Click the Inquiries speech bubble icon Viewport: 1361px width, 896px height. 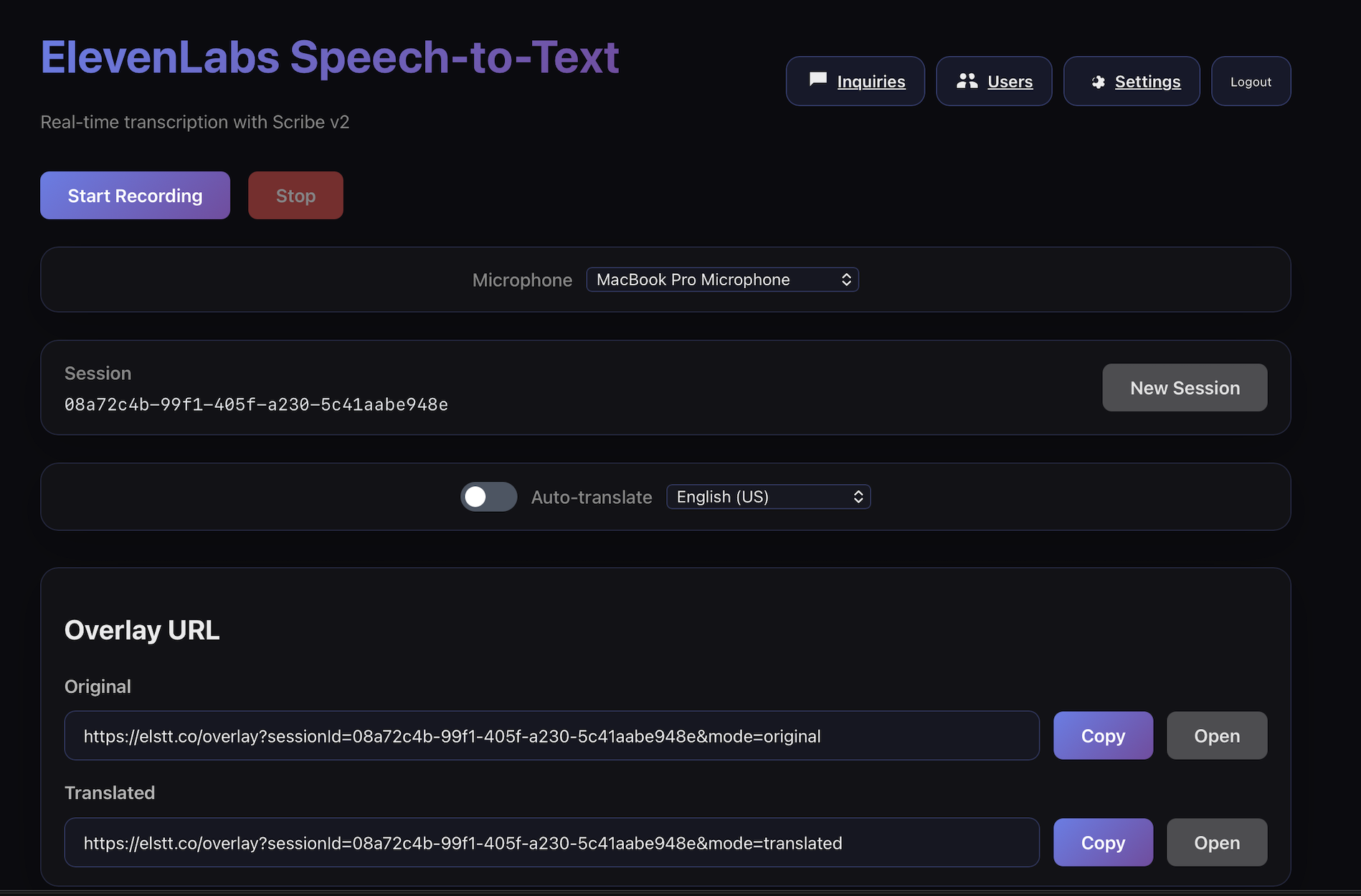click(817, 80)
